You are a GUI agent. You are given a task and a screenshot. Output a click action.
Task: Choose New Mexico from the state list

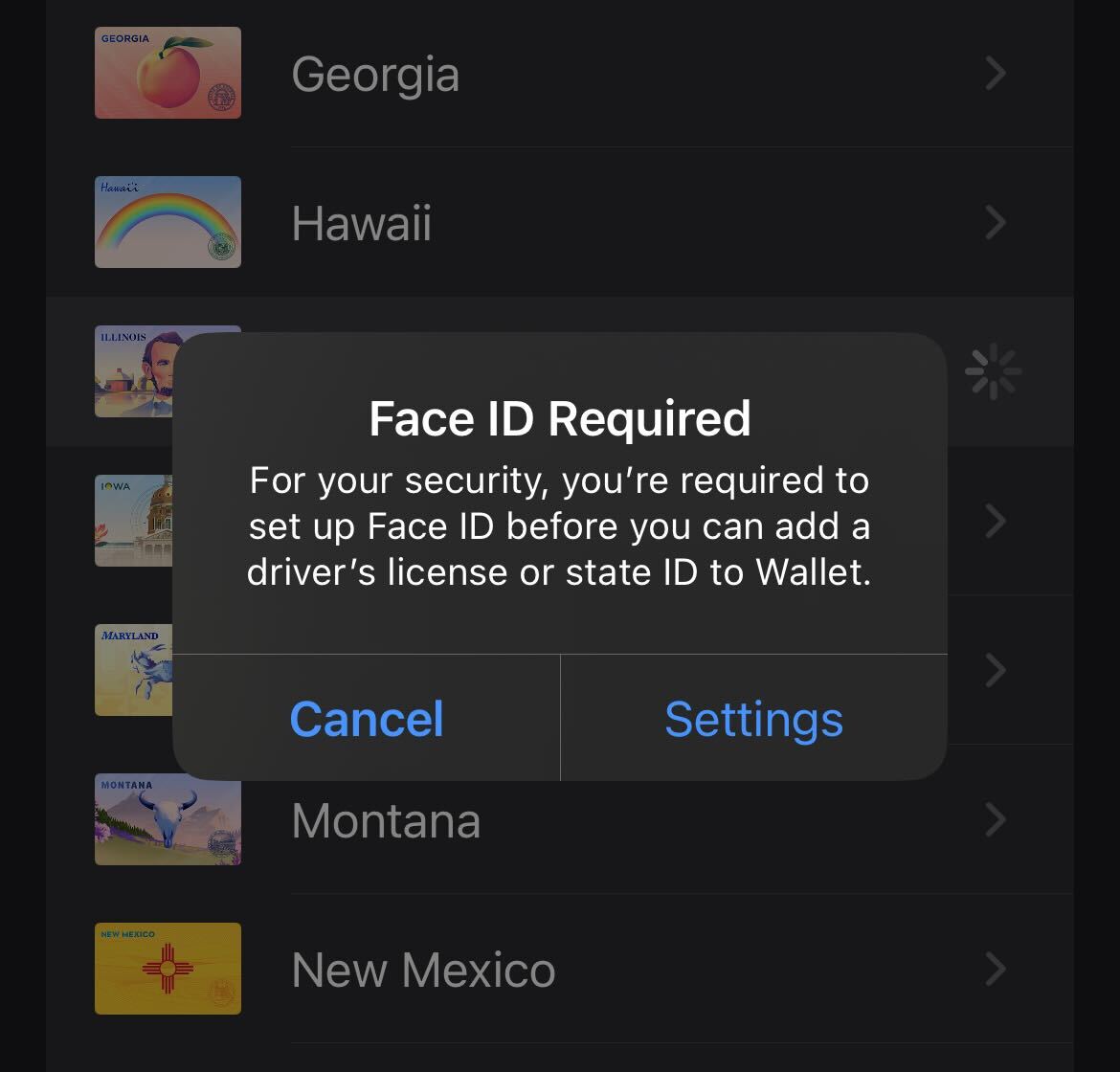coord(423,971)
